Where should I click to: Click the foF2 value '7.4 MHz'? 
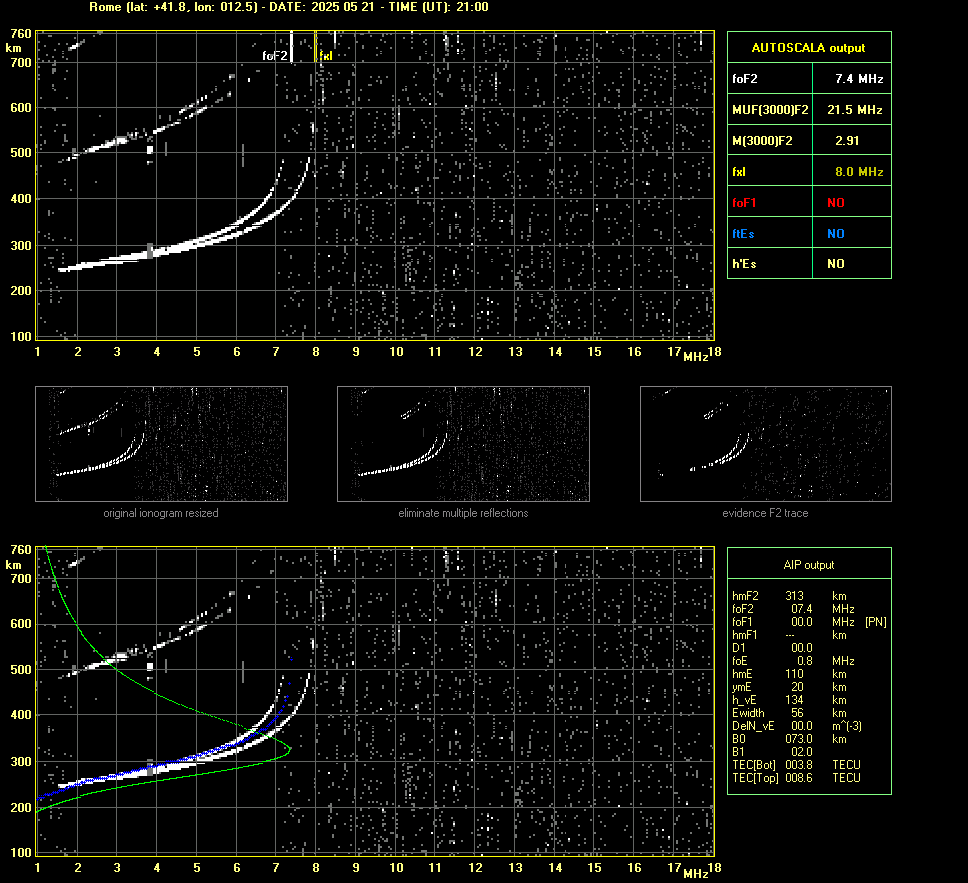click(x=859, y=79)
